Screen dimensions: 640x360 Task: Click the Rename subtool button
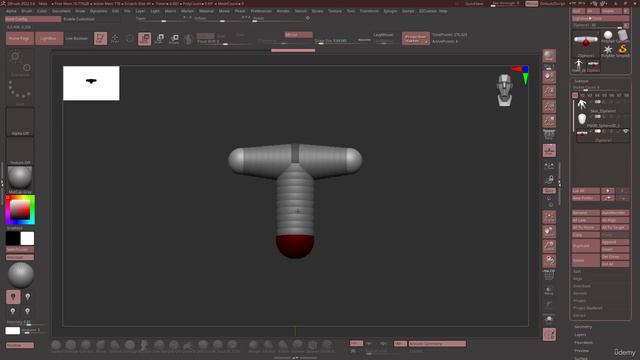pyautogui.click(x=586, y=213)
